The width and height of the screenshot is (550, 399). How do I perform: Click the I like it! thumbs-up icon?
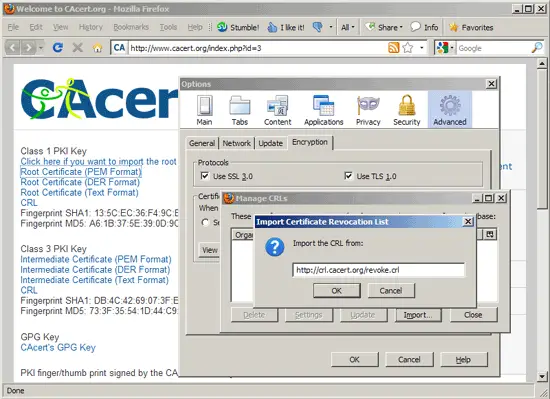[272, 27]
